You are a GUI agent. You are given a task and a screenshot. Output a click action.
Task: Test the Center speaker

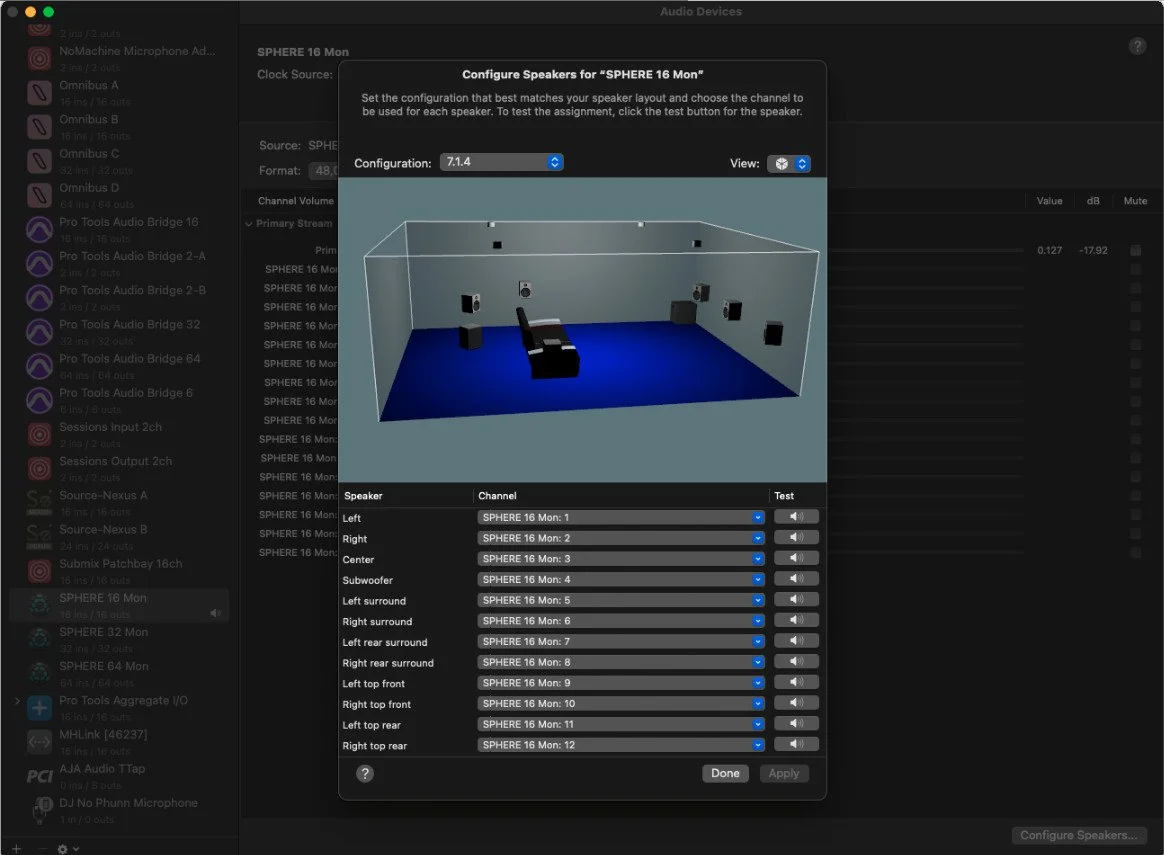coord(796,558)
